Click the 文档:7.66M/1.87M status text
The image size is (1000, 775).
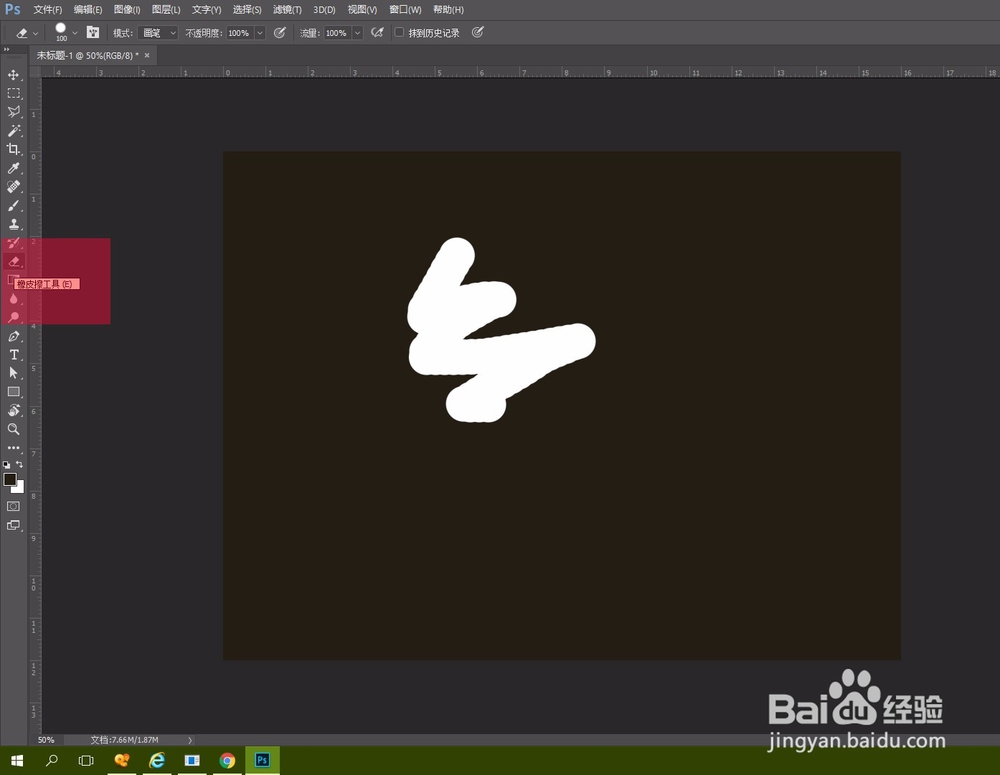124,740
